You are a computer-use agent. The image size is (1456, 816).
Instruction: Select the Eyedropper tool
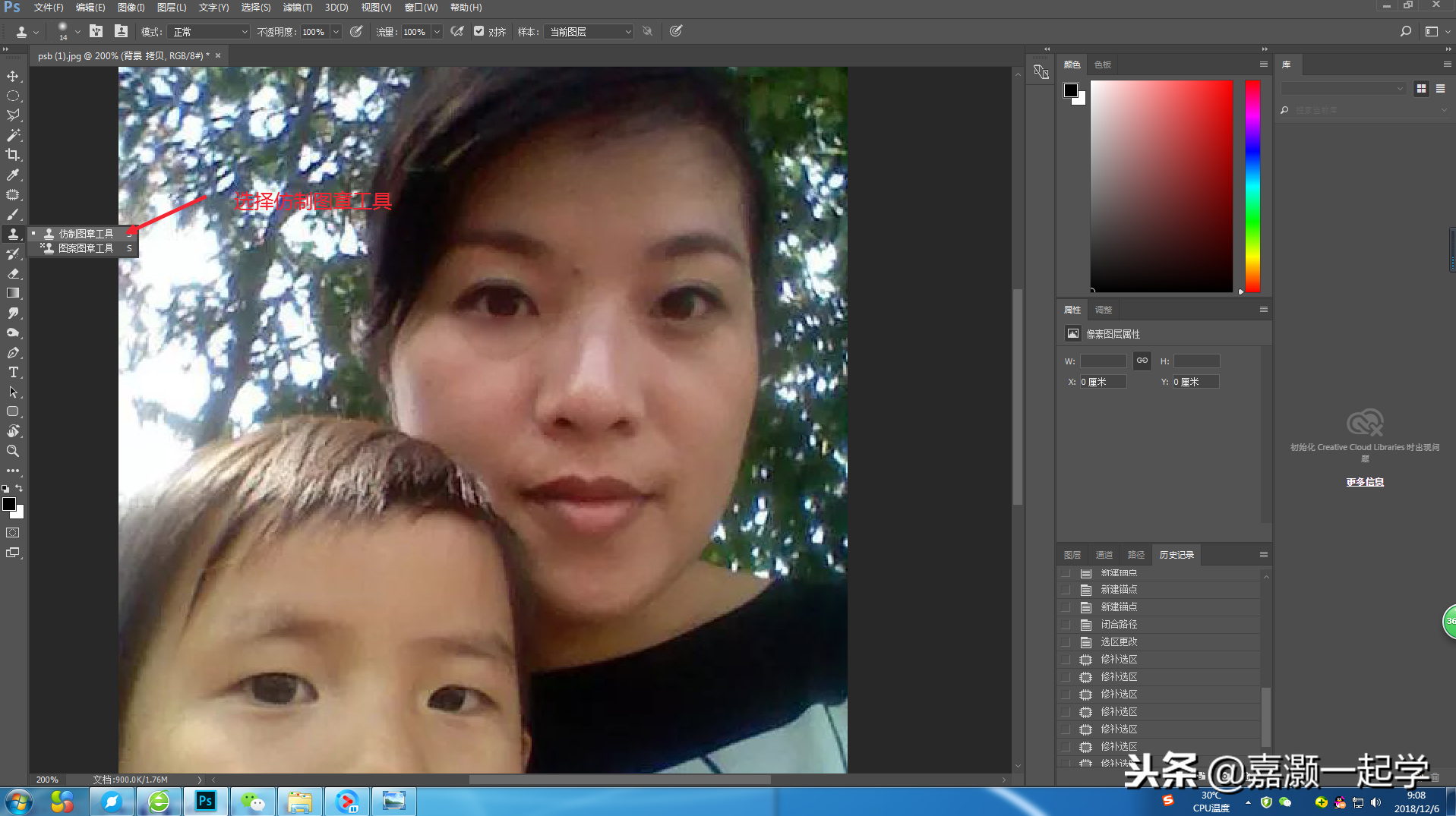[13, 175]
